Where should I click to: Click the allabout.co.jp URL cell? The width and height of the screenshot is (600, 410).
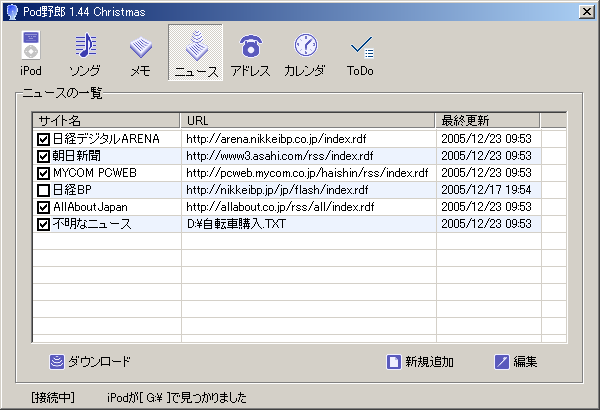(309, 207)
